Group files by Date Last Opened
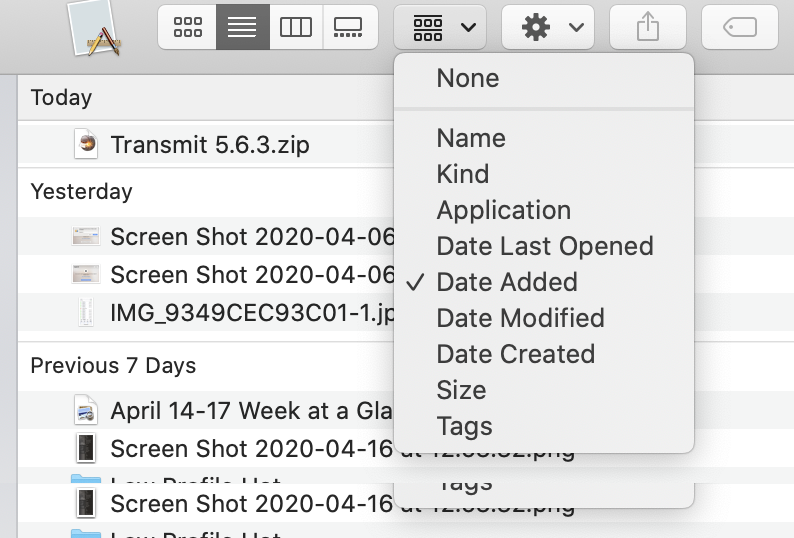 click(x=544, y=246)
